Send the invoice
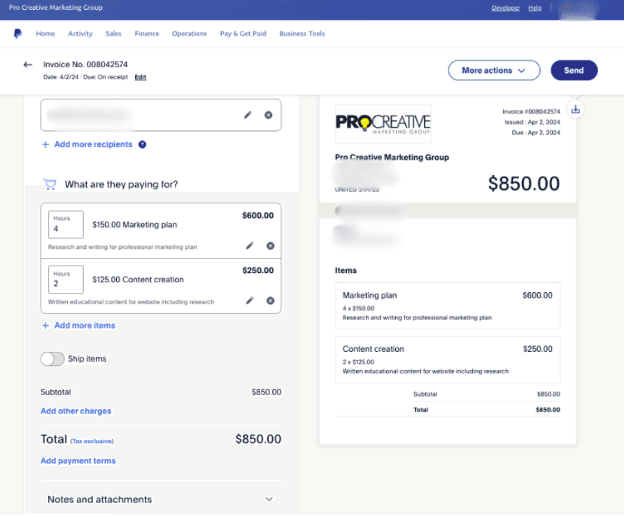624x516 pixels. click(574, 70)
